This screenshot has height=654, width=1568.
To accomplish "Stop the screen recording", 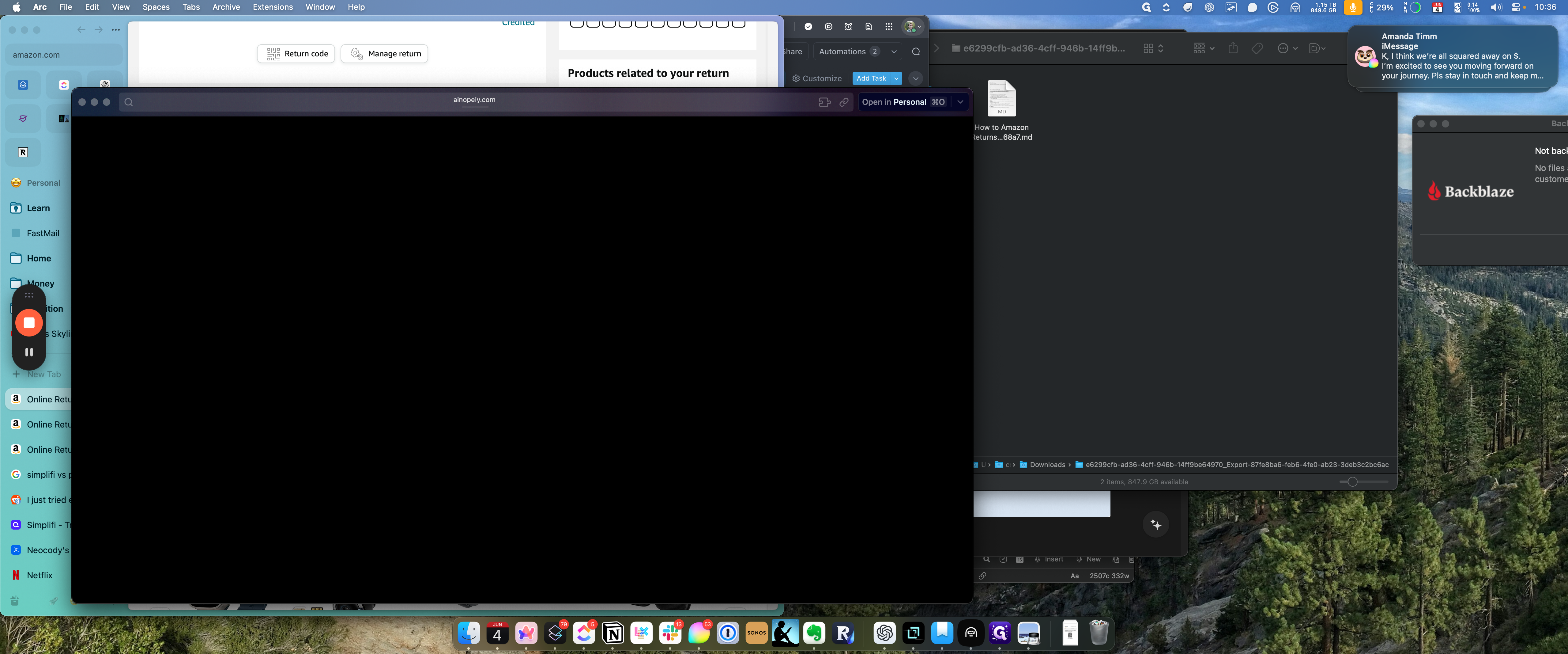I will click(28, 323).
